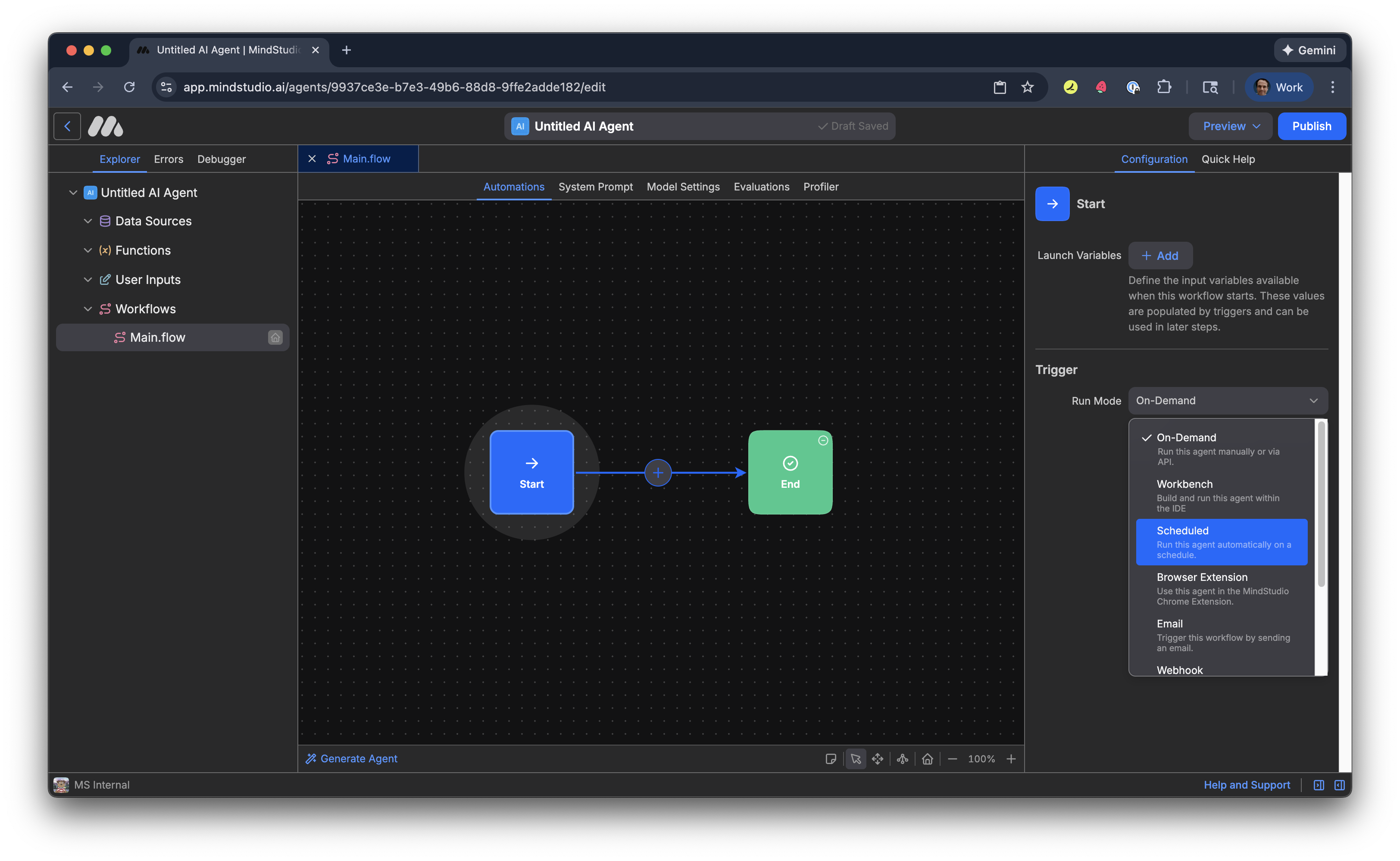Collapse the Data Sources section
Screen dimensions: 1400x861
pos(88,221)
